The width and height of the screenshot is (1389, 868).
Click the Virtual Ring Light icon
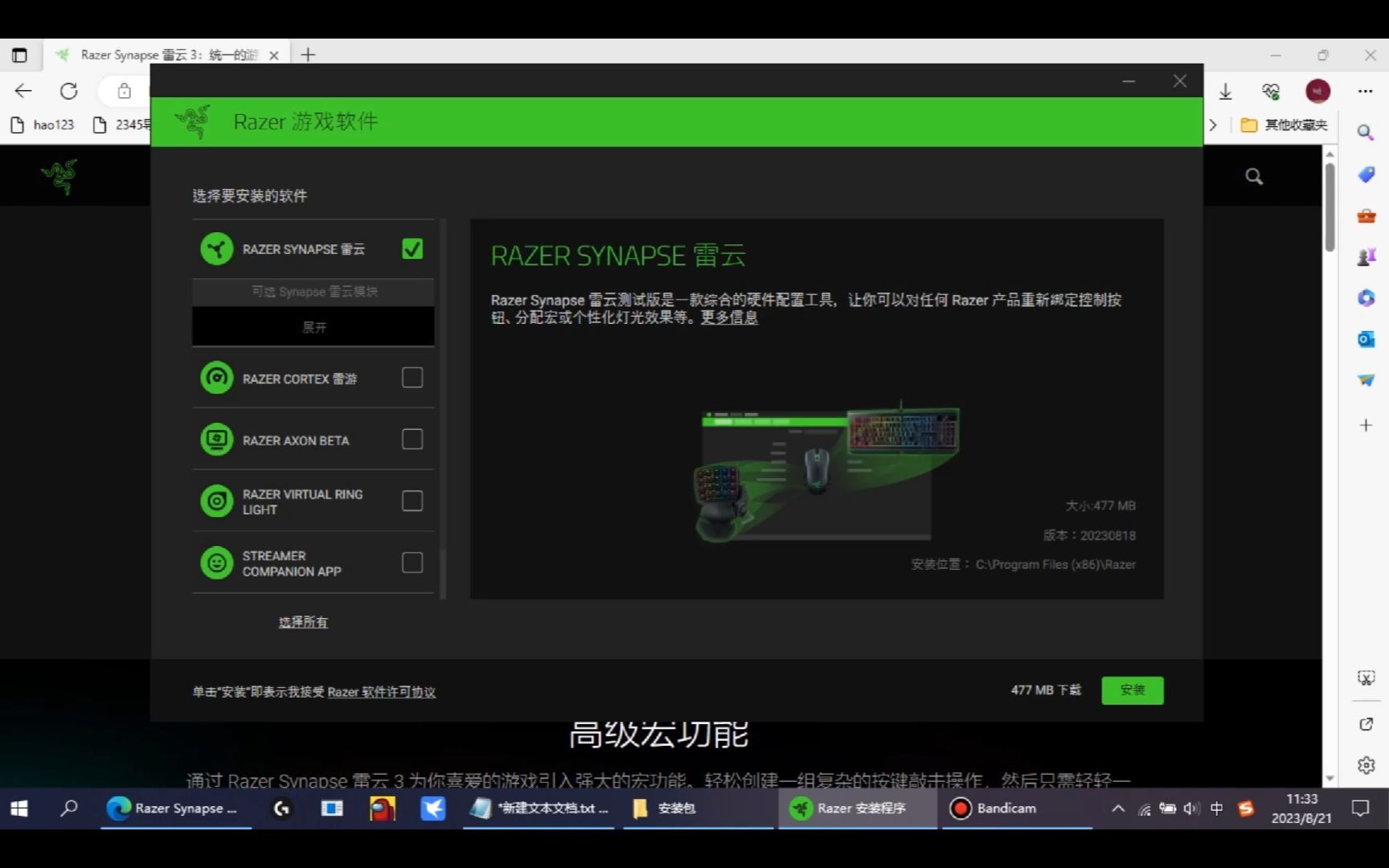coord(216,502)
